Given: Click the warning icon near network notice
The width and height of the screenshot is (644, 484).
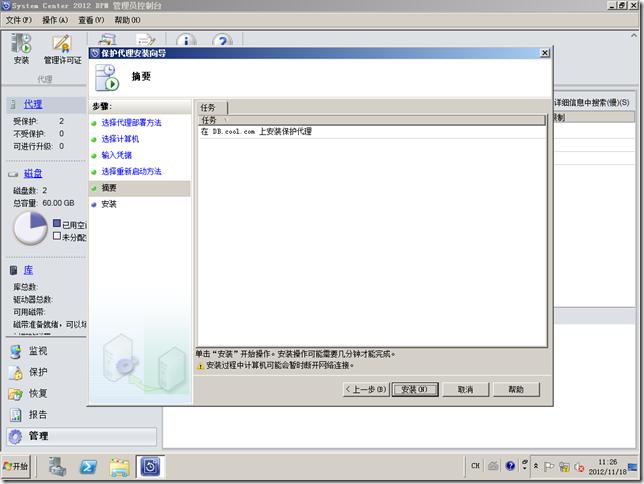Looking at the screenshot, I should click(x=200, y=366).
